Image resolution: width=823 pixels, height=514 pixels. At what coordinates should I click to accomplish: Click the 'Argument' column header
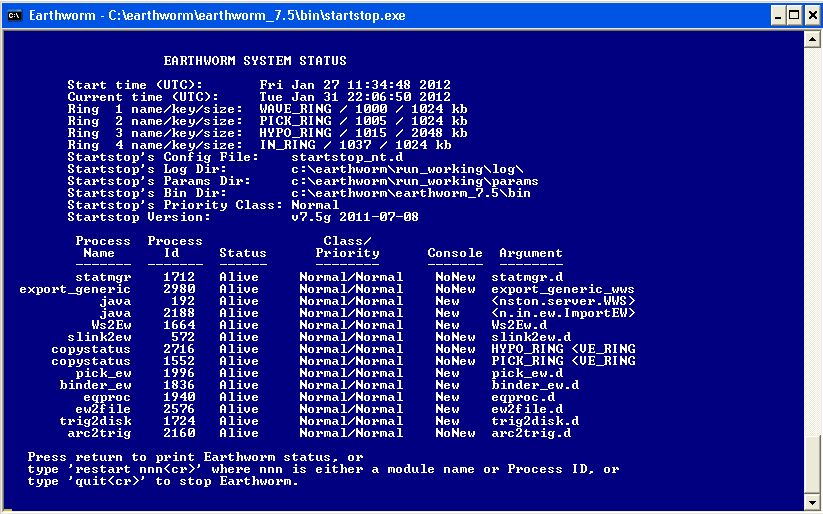(x=531, y=254)
